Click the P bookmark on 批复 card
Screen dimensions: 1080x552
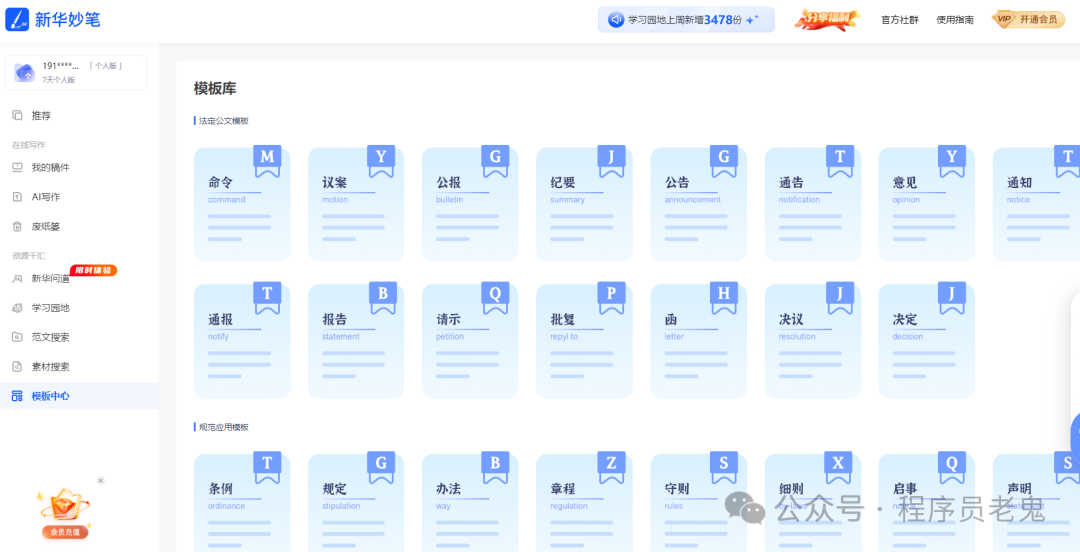tap(611, 298)
